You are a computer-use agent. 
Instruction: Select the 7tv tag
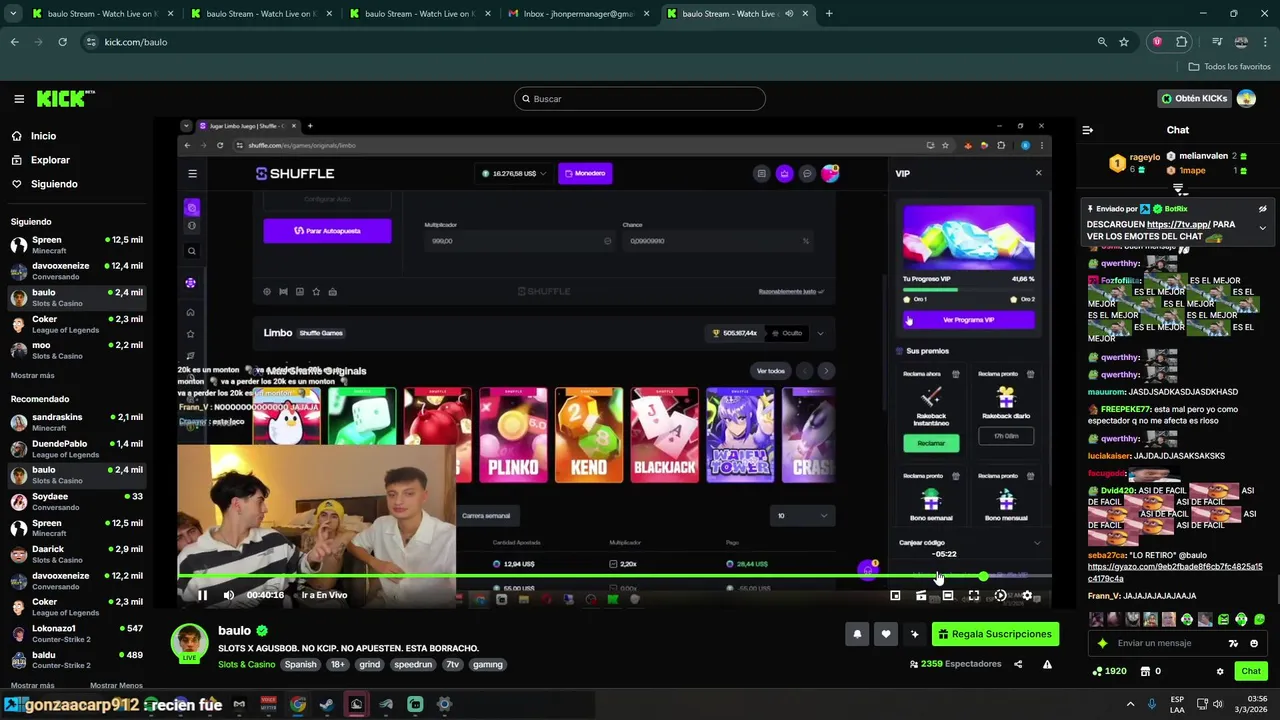pos(452,664)
